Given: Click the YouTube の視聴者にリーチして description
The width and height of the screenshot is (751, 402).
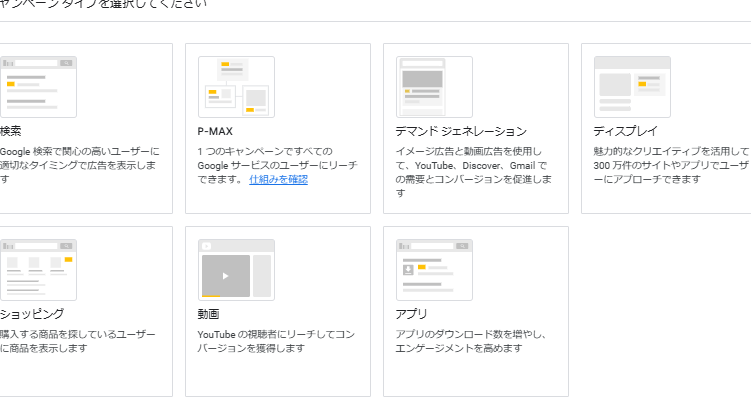Looking at the screenshot, I should tap(276, 341).
